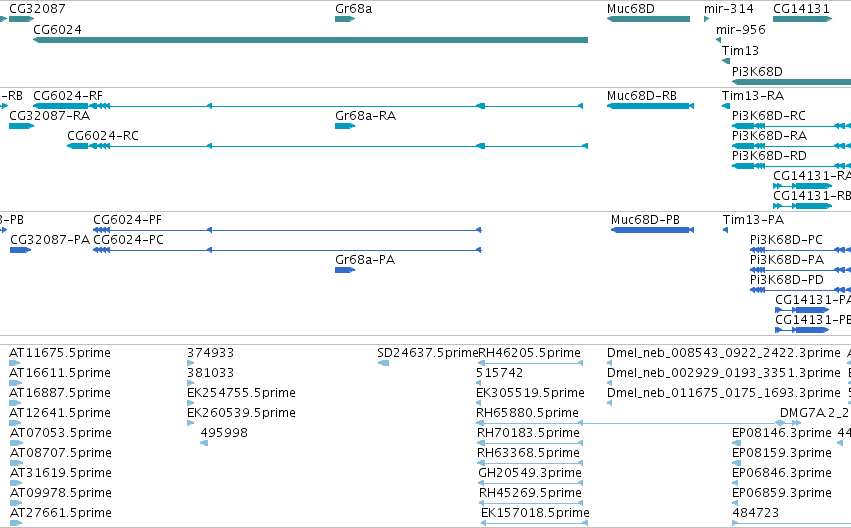The height and width of the screenshot is (528, 851).
Task: Select the RH46205.5prime EST
Action: [530, 363]
